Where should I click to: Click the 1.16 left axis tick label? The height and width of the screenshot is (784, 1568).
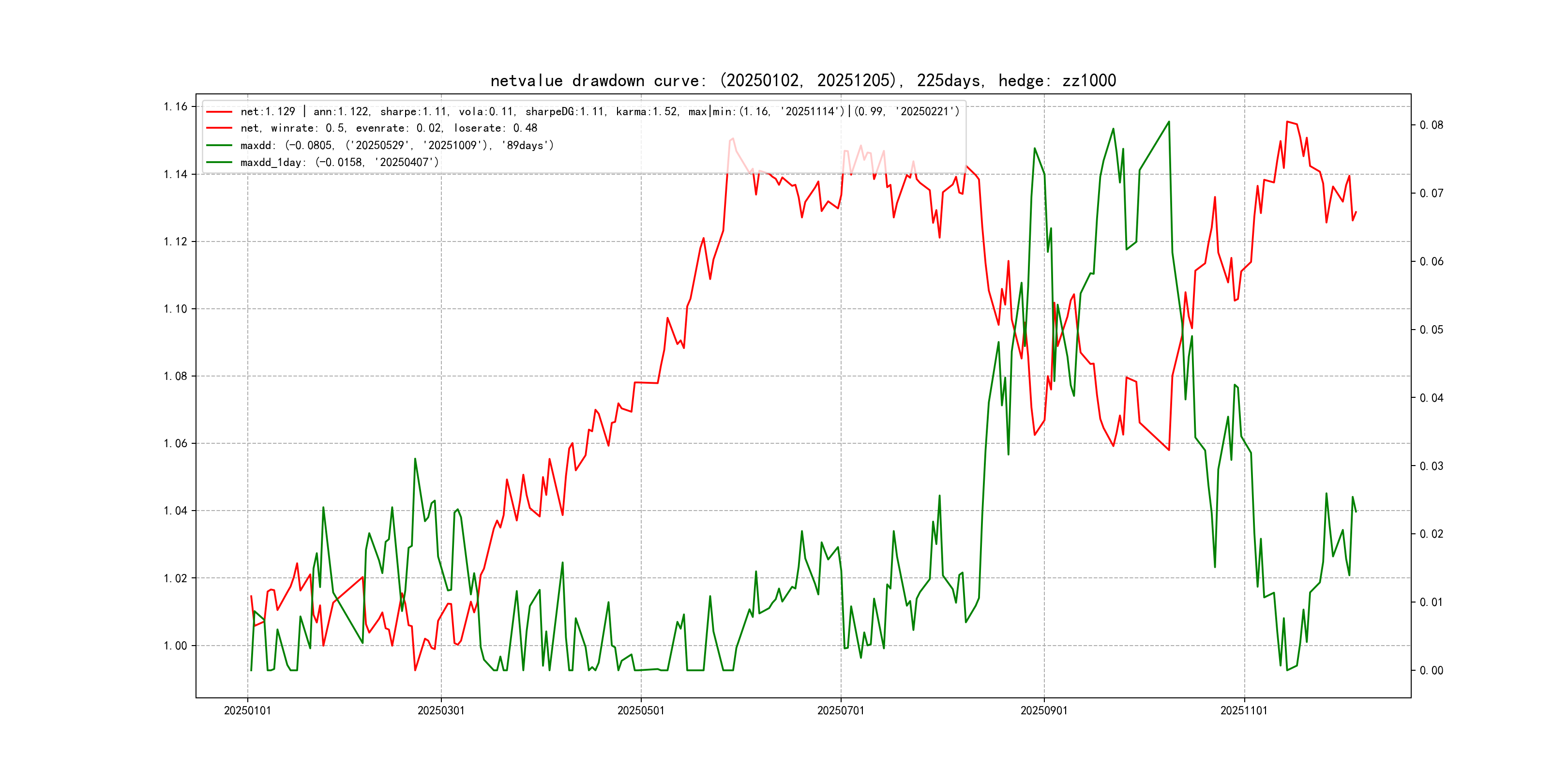[x=175, y=107]
